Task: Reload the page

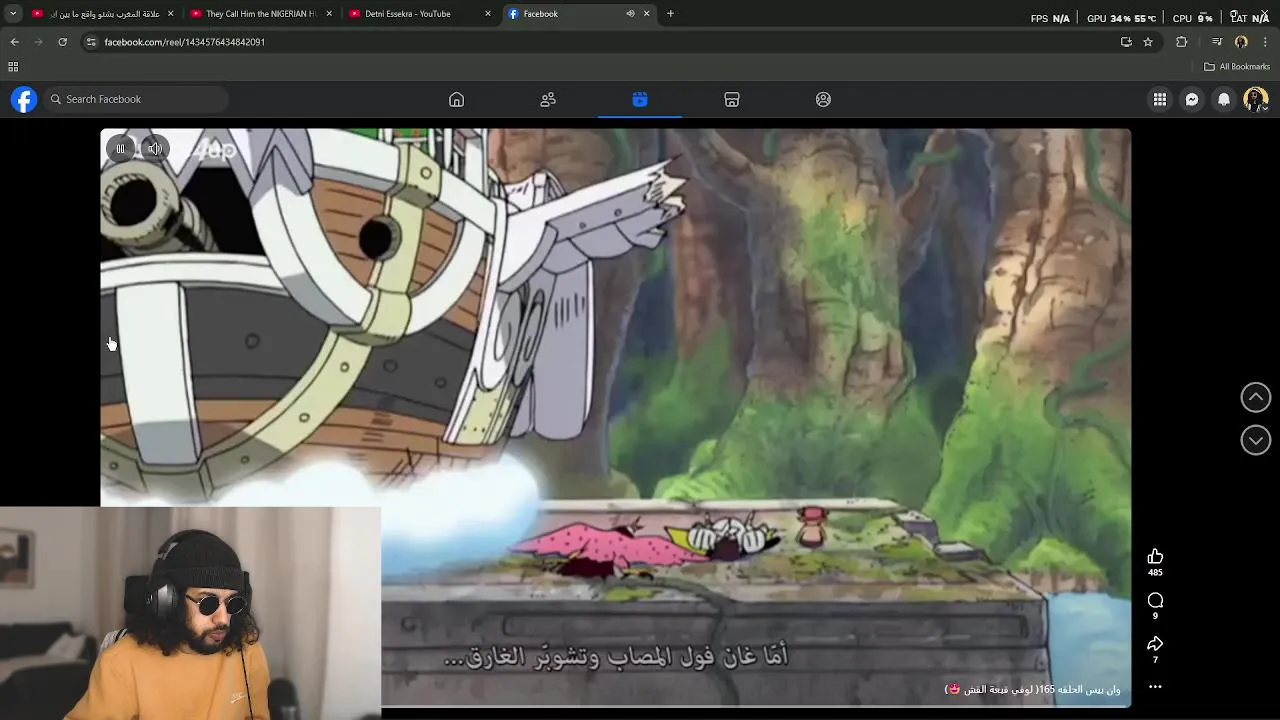Action: tap(62, 42)
